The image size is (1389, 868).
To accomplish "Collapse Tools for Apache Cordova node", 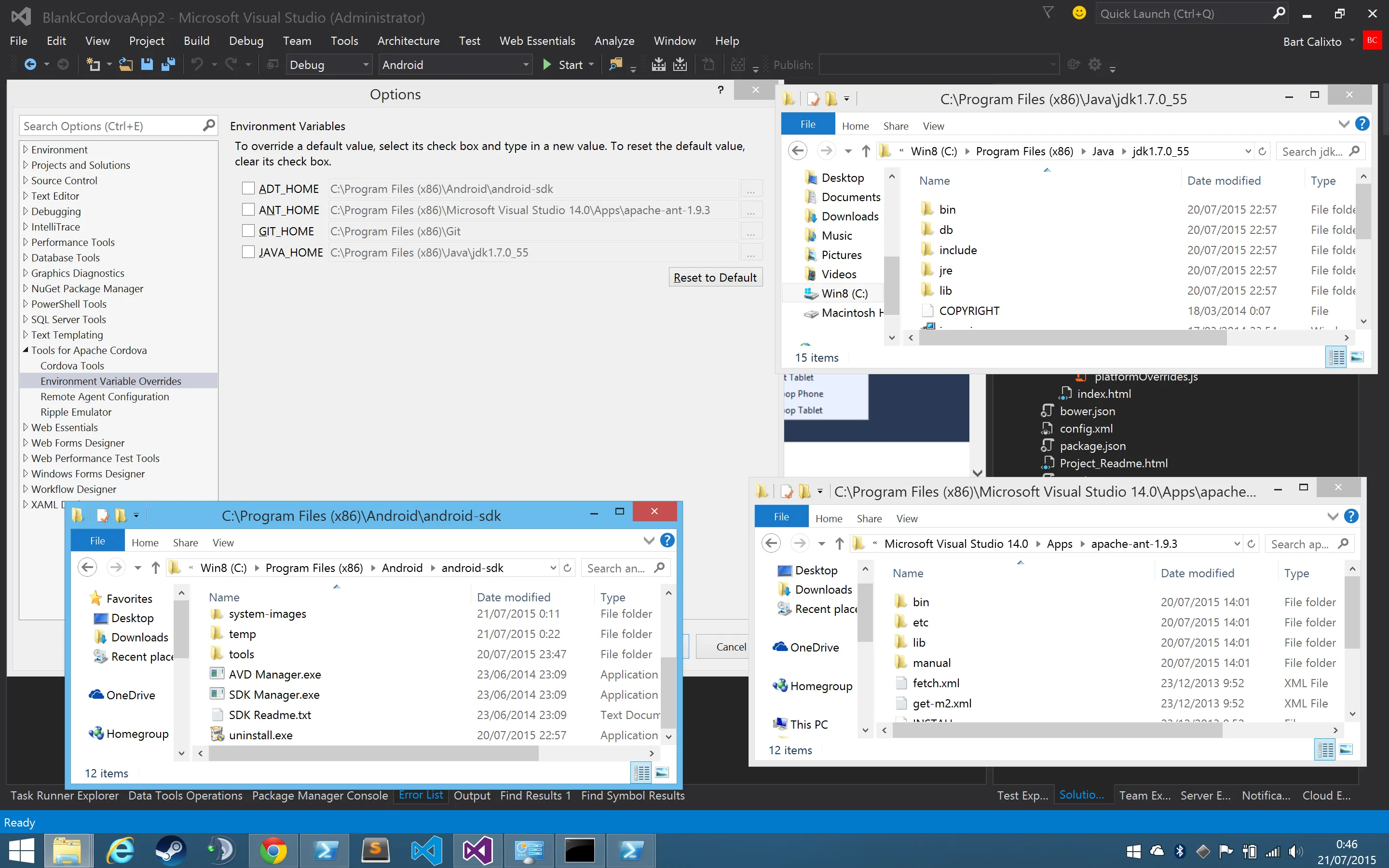I will [25, 350].
